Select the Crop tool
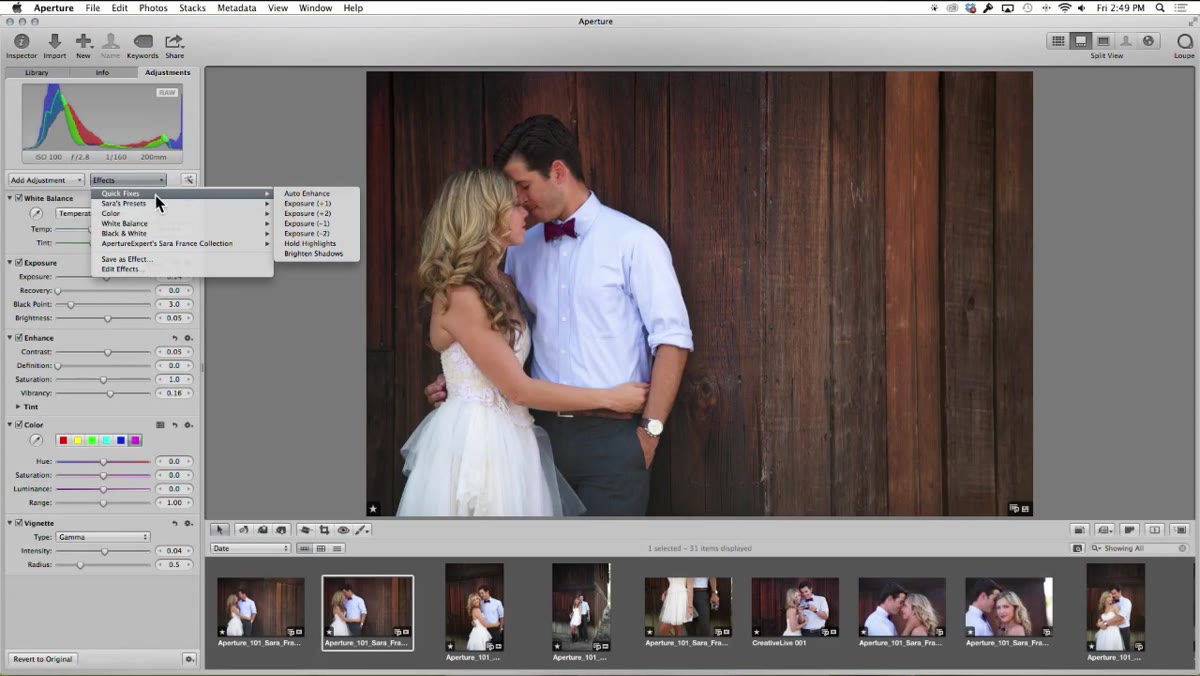This screenshot has width=1200, height=676. point(324,530)
